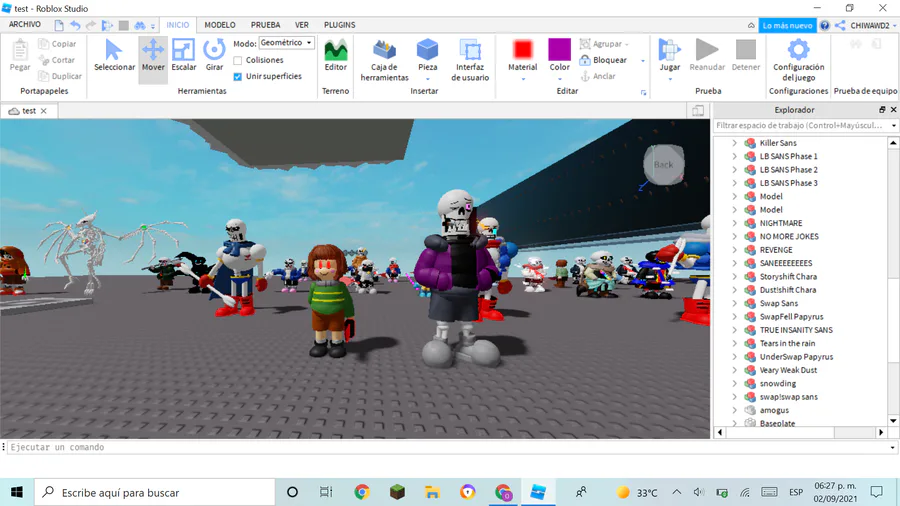This screenshot has height=506, width=900.
Task: Click Cortar in clipboard group
Action: (x=57, y=60)
